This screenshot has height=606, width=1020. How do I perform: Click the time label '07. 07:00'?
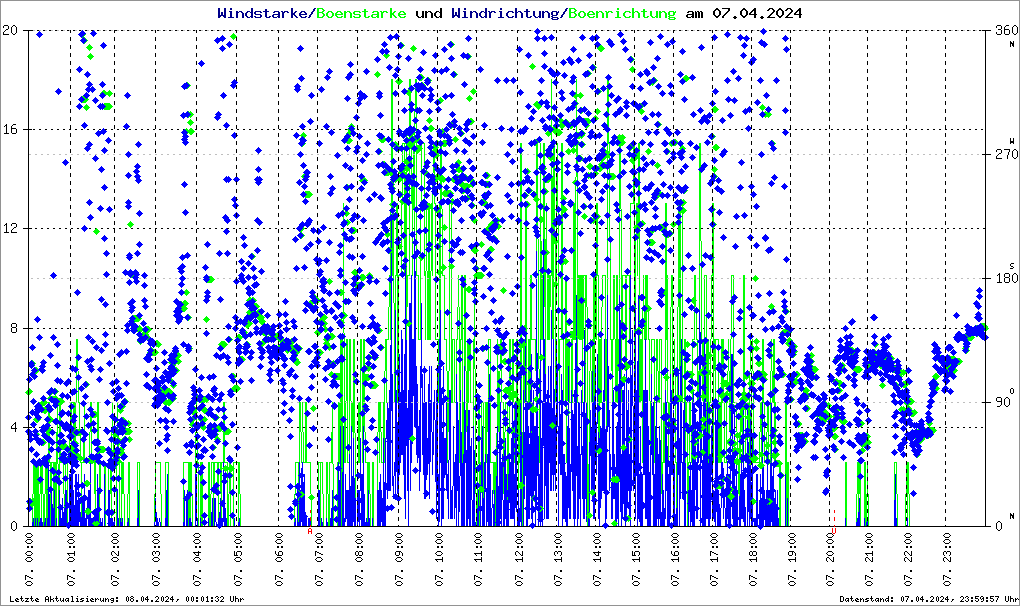pos(319,560)
